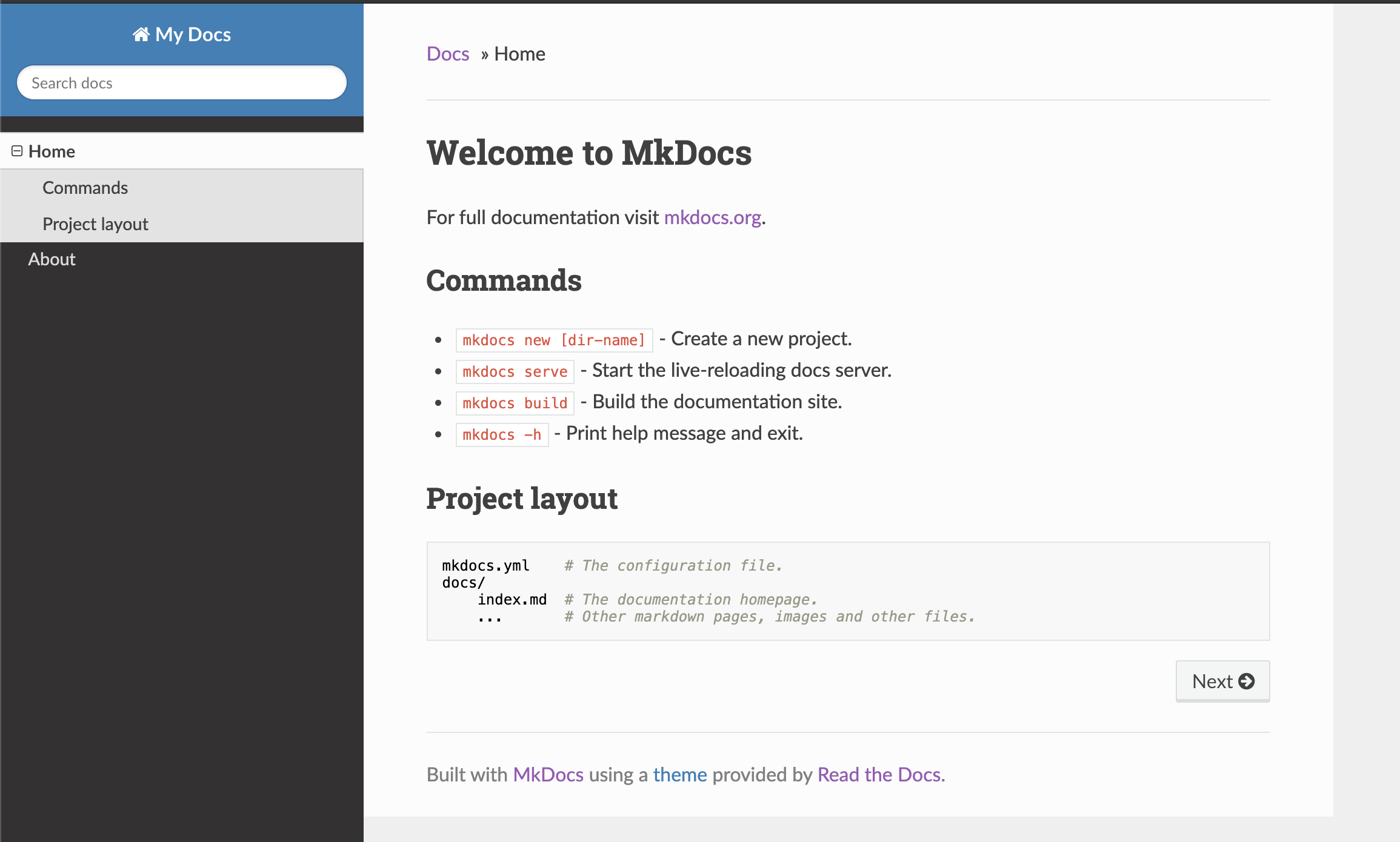The height and width of the screenshot is (842, 1400).
Task: Click the text Print help message and exit
Action: tap(684, 433)
